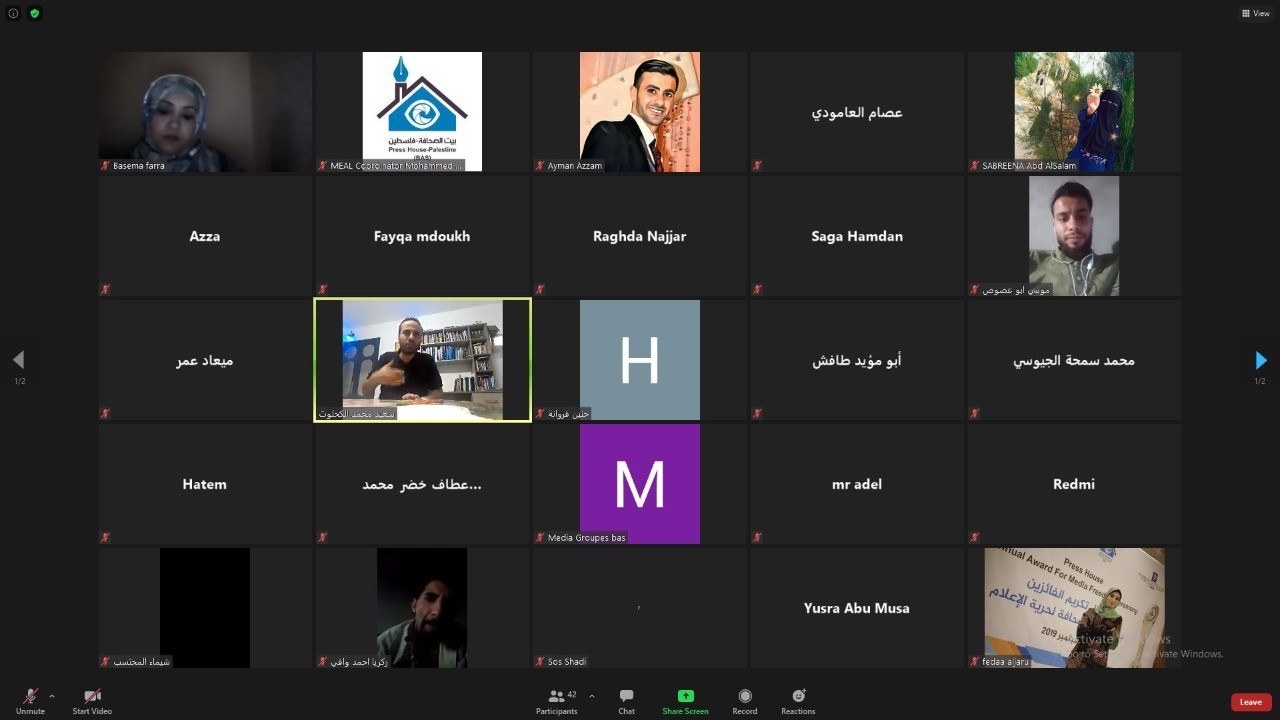The width and height of the screenshot is (1280, 720).
Task: Unmute the microphone
Action: [x=30, y=701]
